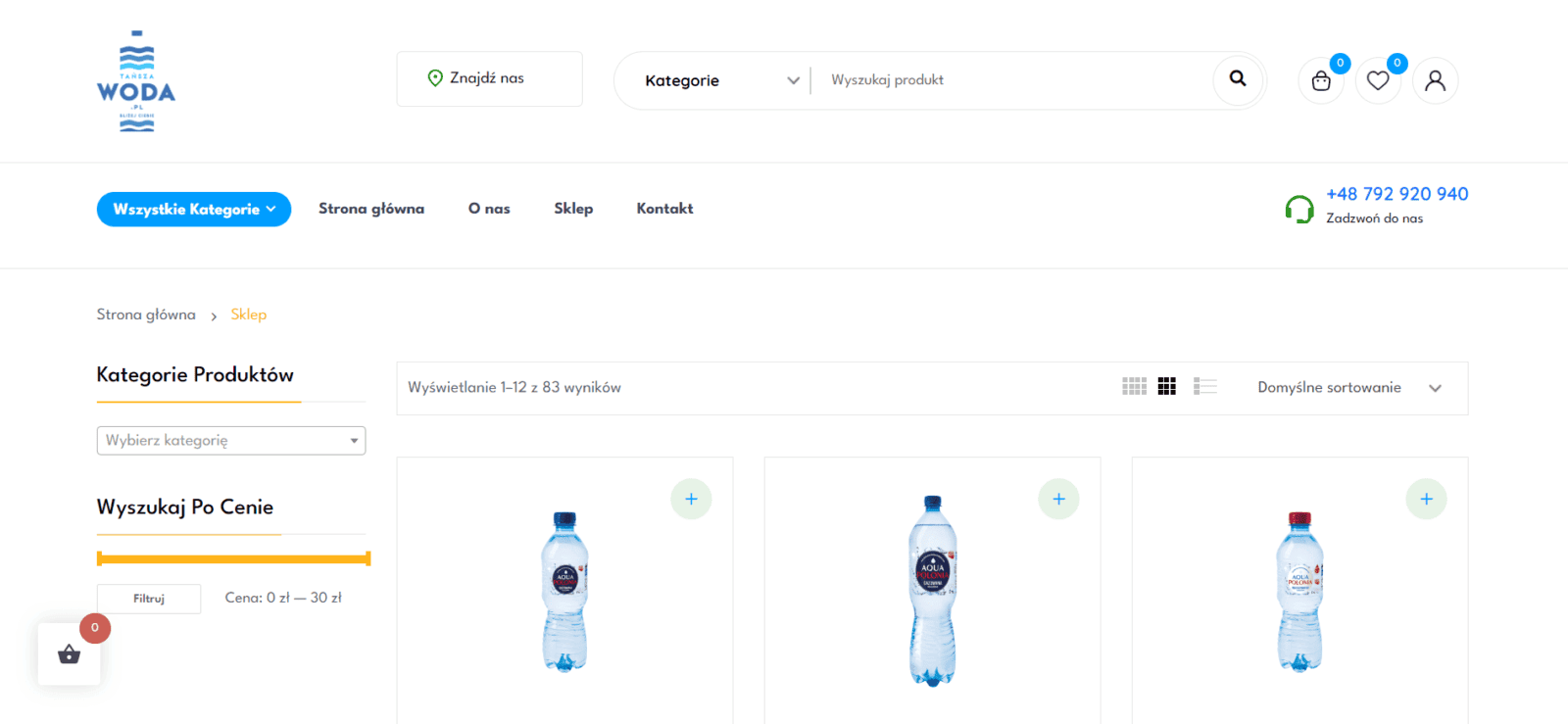
Task: Open the user account icon
Action: pos(1435,80)
